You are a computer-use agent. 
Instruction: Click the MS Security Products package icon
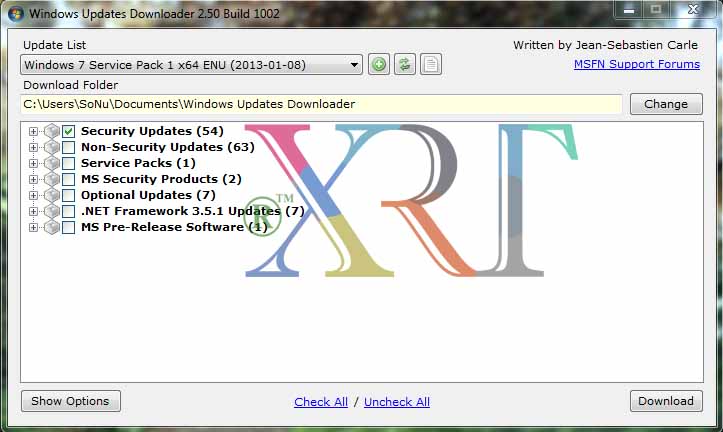(52, 179)
